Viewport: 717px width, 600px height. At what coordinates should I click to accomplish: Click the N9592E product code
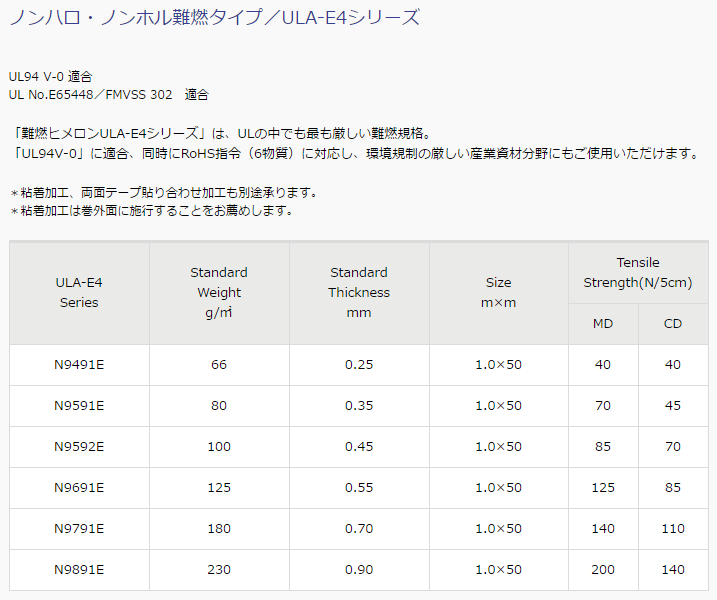click(79, 447)
